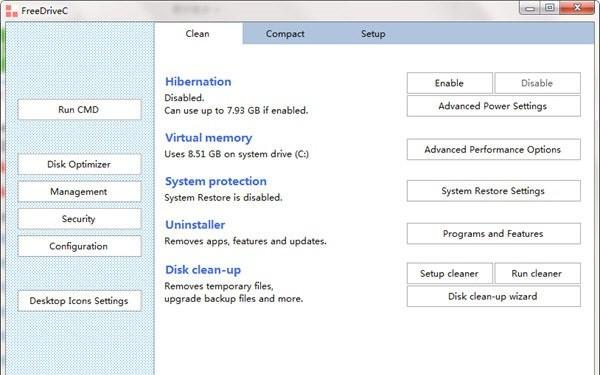
Task: Open Programs and Features
Action: click(494, 233)
